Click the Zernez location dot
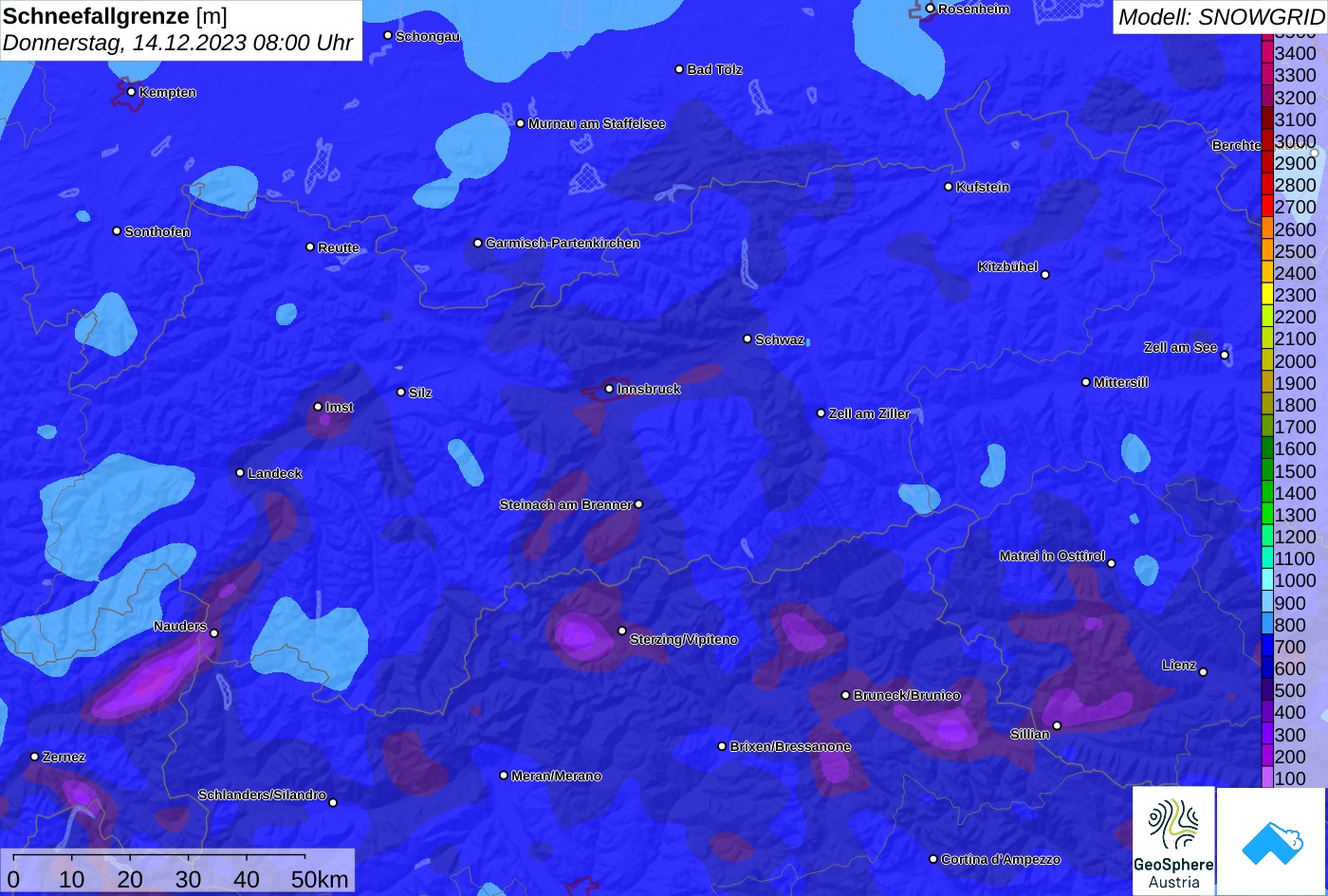Image resolution: width=1328 pixels, height=896 pixels. click(x=34, y=757)
